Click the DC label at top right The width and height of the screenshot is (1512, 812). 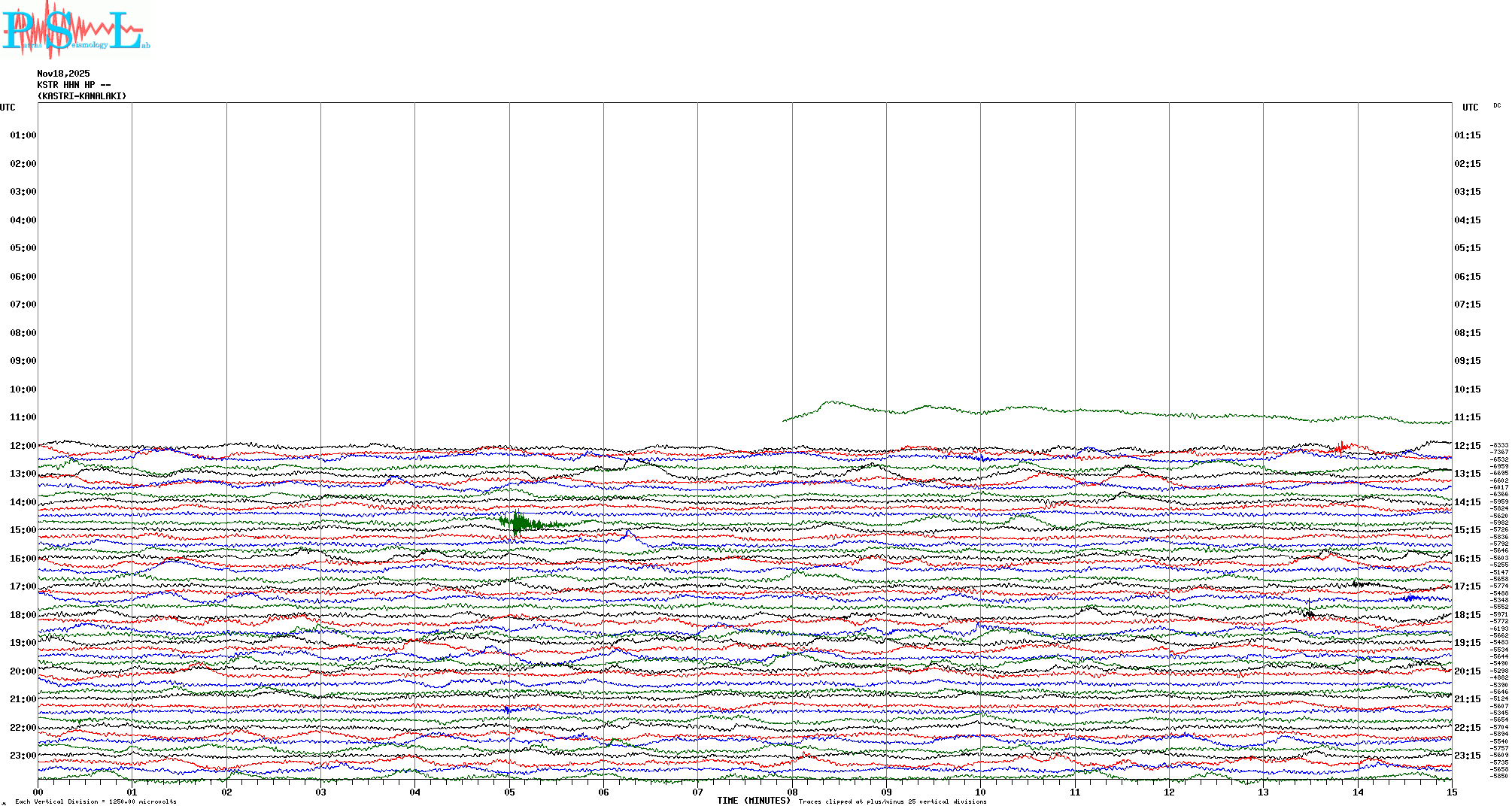click(1496, 106)
